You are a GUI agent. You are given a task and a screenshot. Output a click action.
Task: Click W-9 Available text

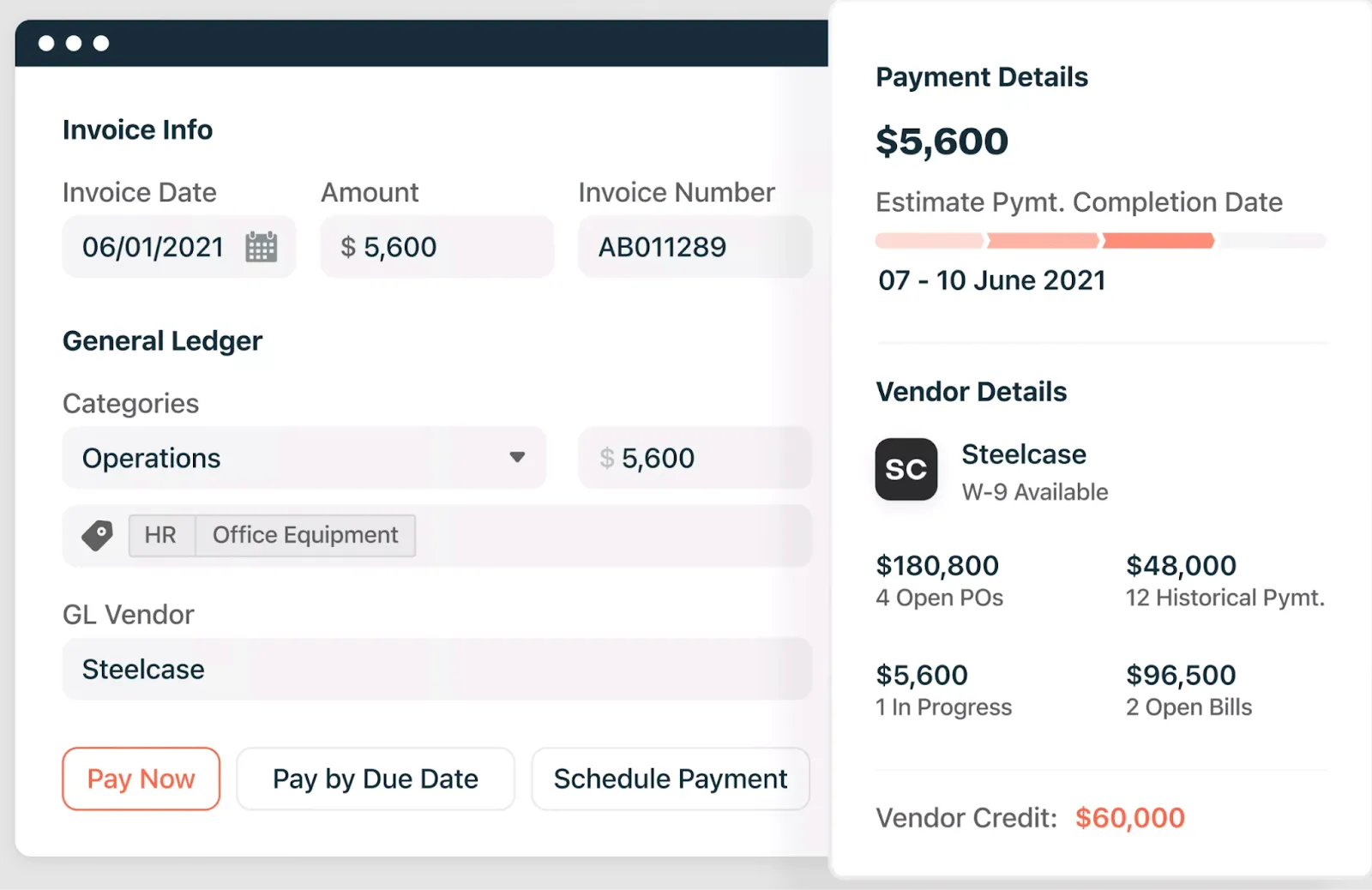(x=1035, y=492)
